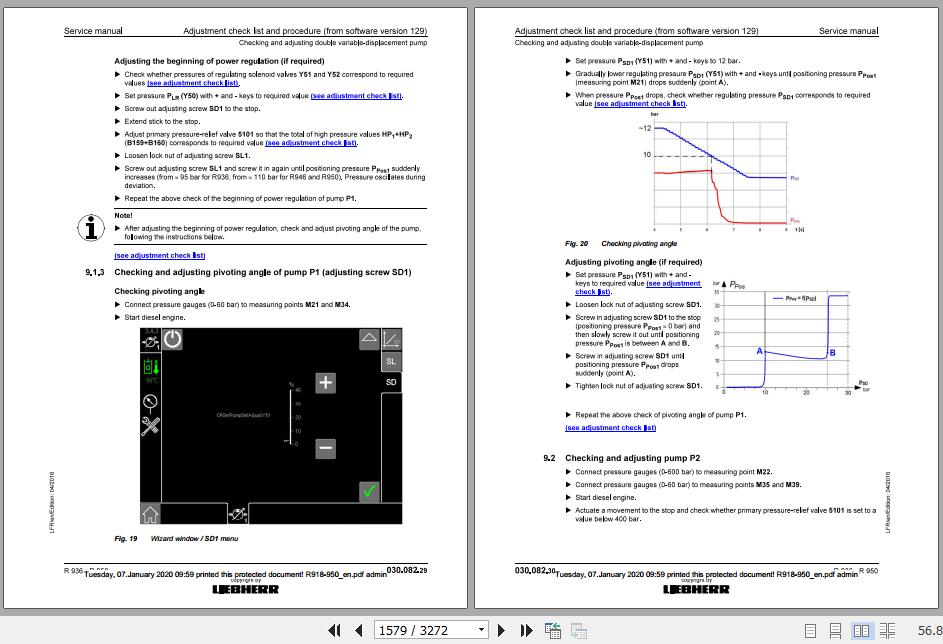
Task: Click the Liebherr logo on the right page footer
Action: [x=696, y=589]
